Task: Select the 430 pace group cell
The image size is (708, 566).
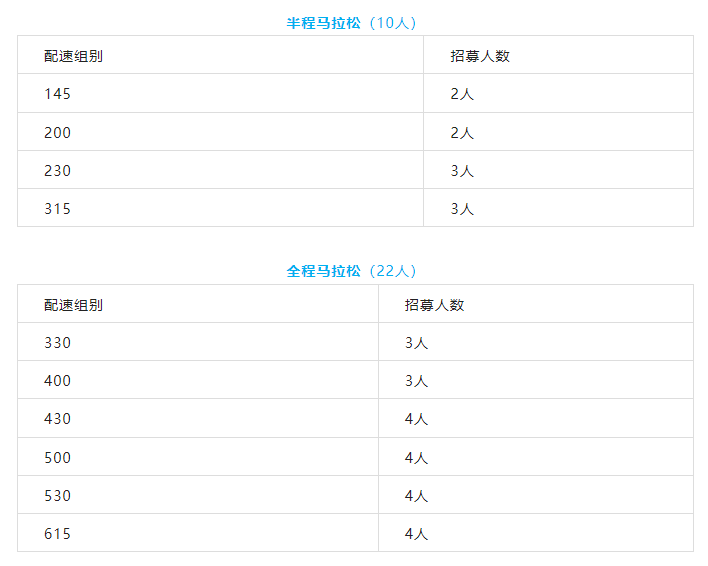Action: pyautogui.click(x=58, y=419)
